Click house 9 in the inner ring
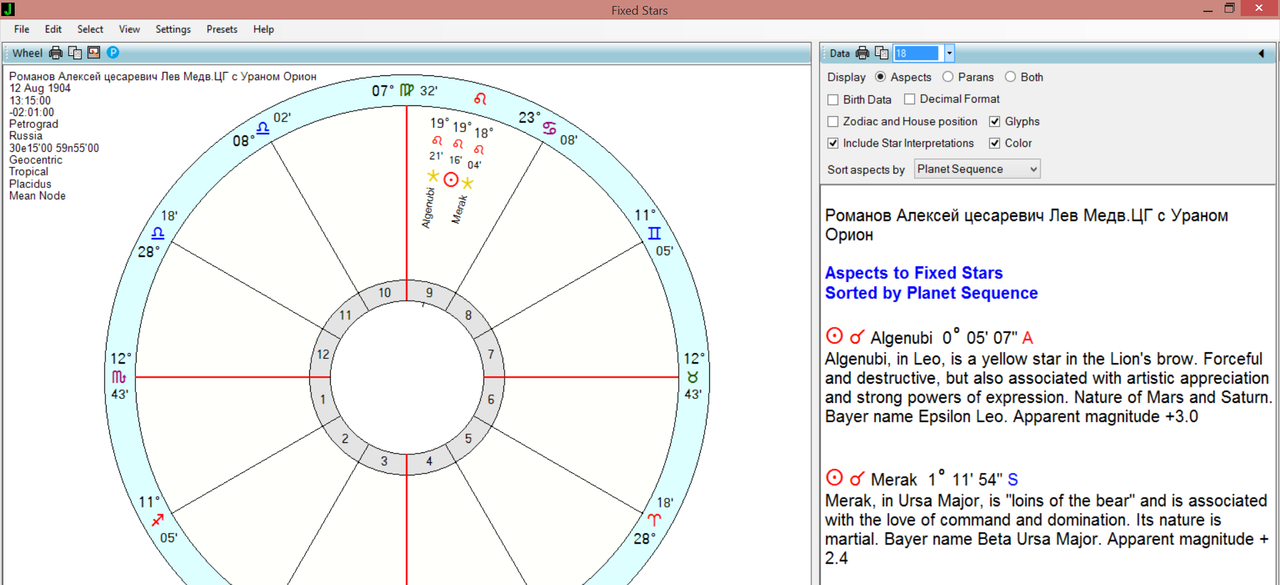1280x585 pixels. point(429,293)
